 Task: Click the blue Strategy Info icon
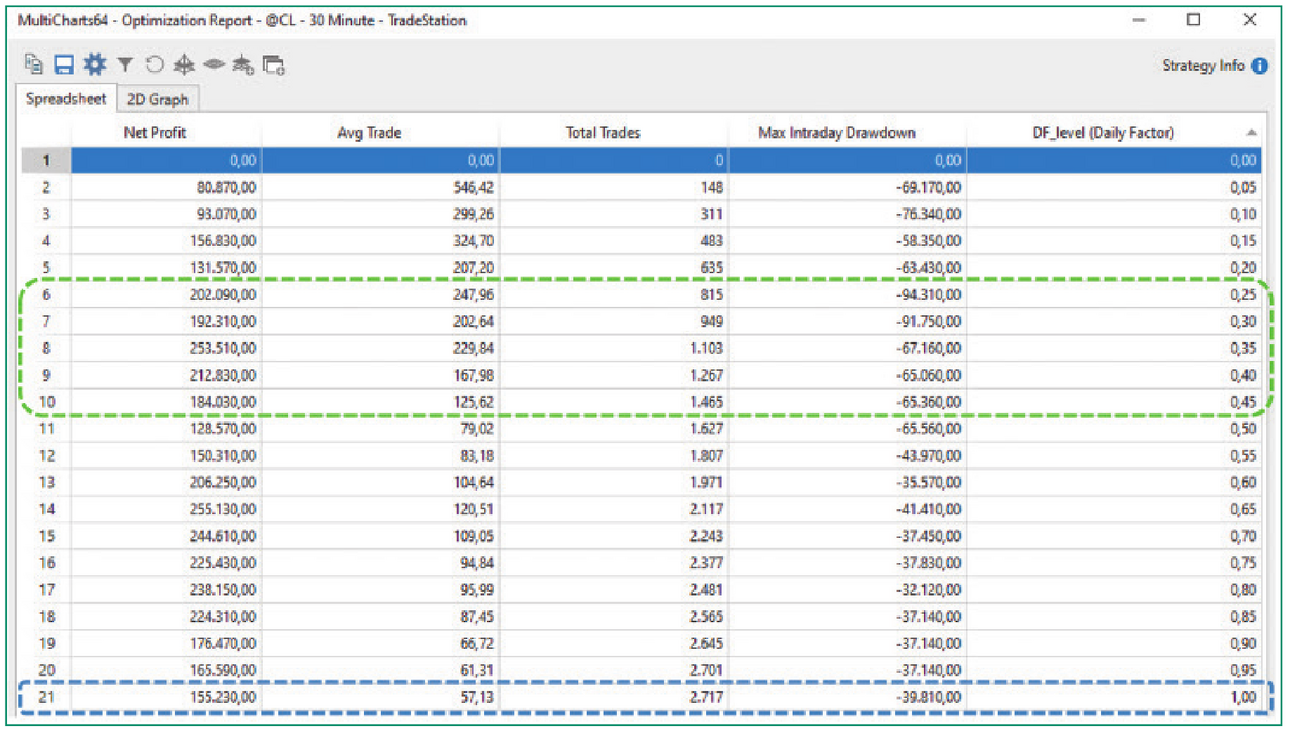pos(1259,66)
